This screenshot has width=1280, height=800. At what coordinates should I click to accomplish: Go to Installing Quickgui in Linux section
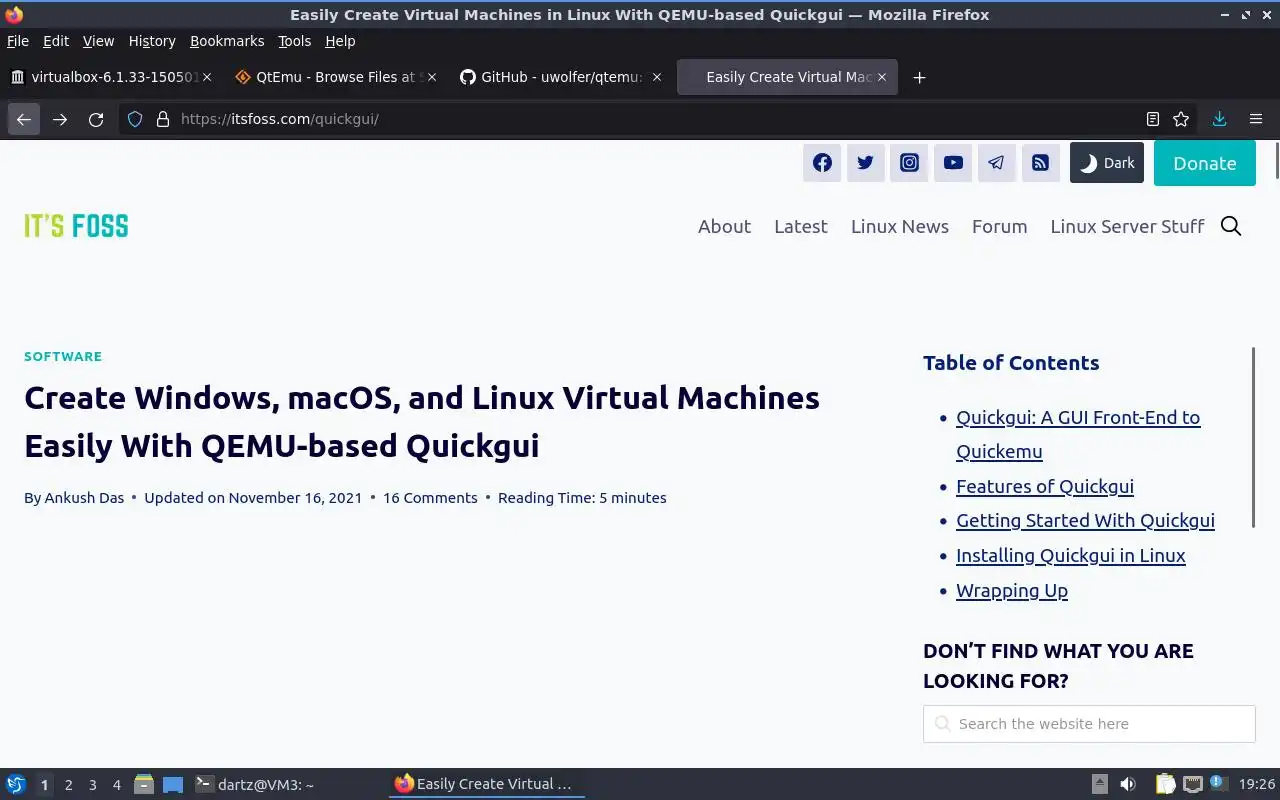(1071, 555)
